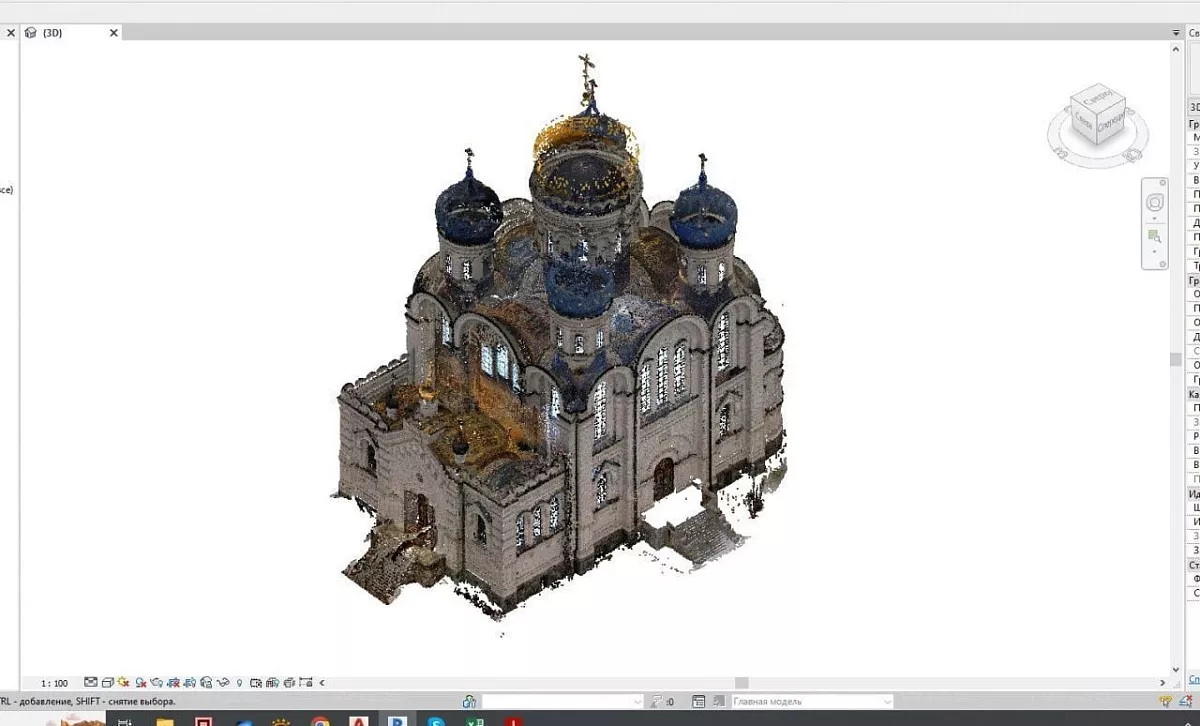Toggle Shadows icon in view control bar

141,683
